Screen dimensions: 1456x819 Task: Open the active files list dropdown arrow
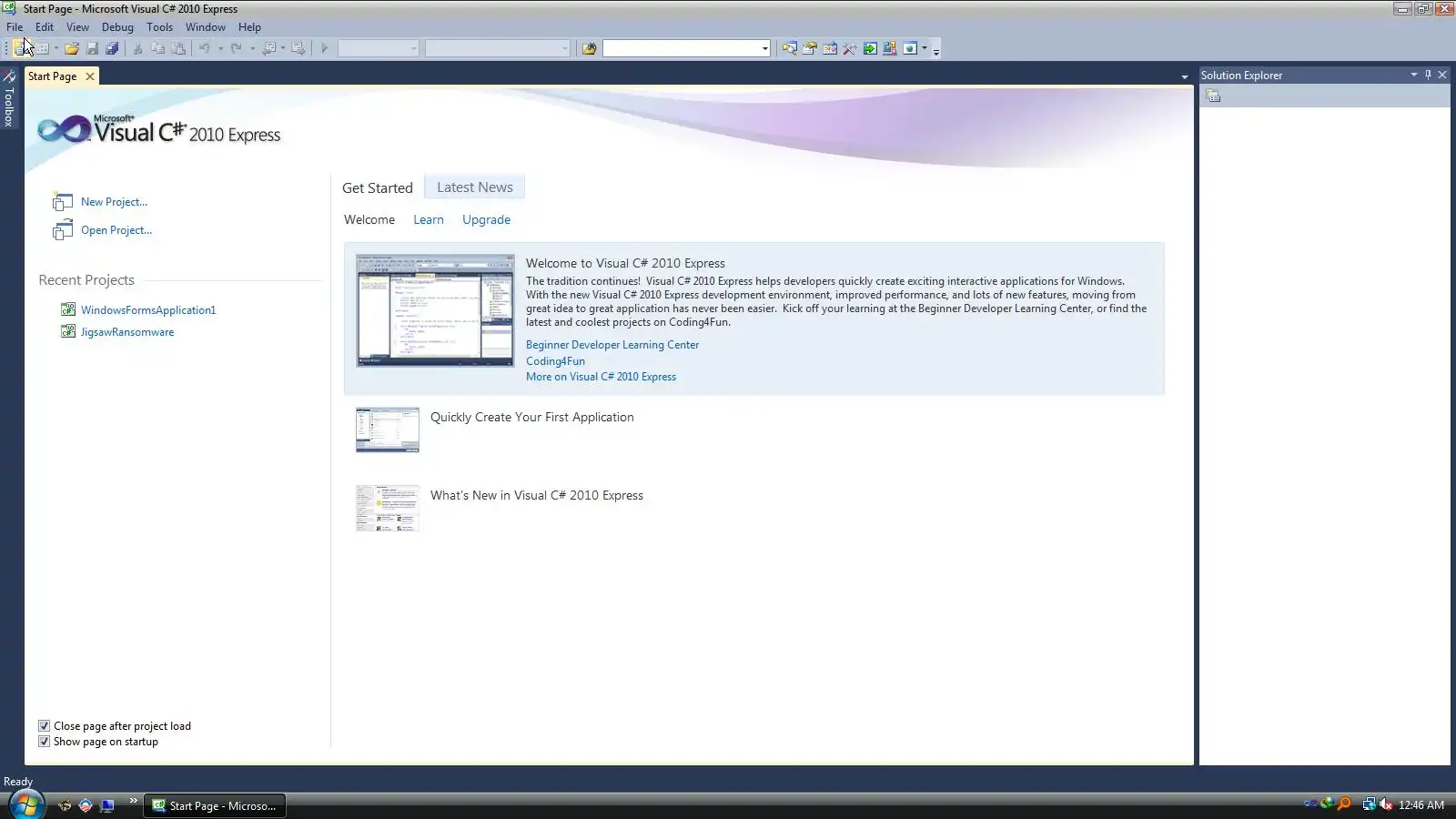coord(1185,76)
